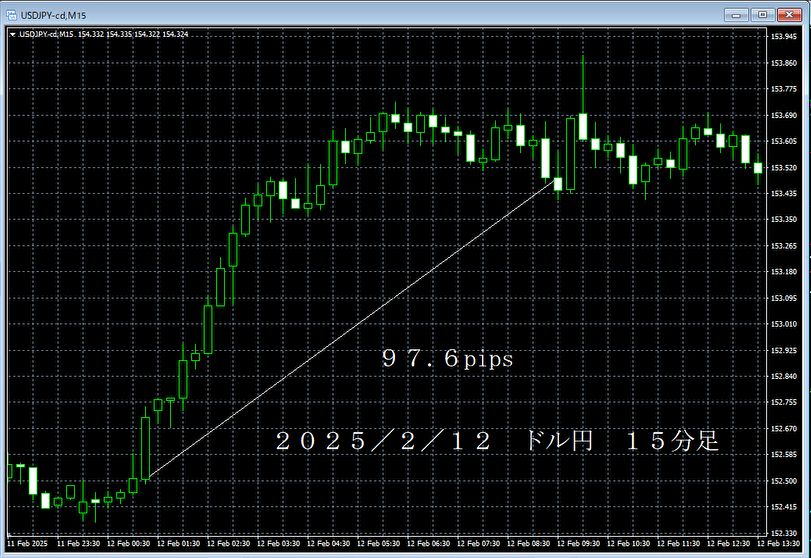Click the 152.500 price scale label

click(784, 480)
